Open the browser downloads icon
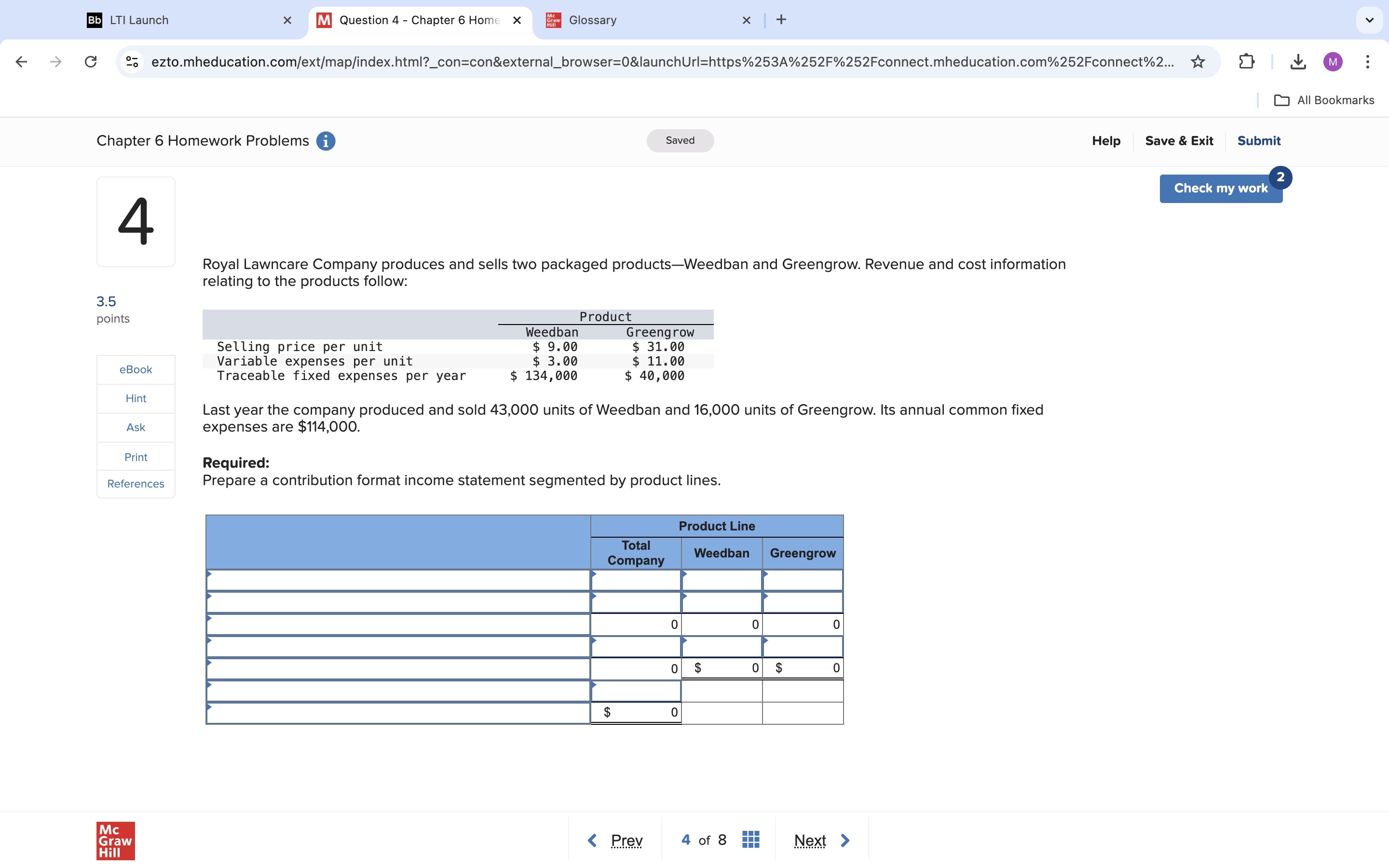 click(1298, 61)
